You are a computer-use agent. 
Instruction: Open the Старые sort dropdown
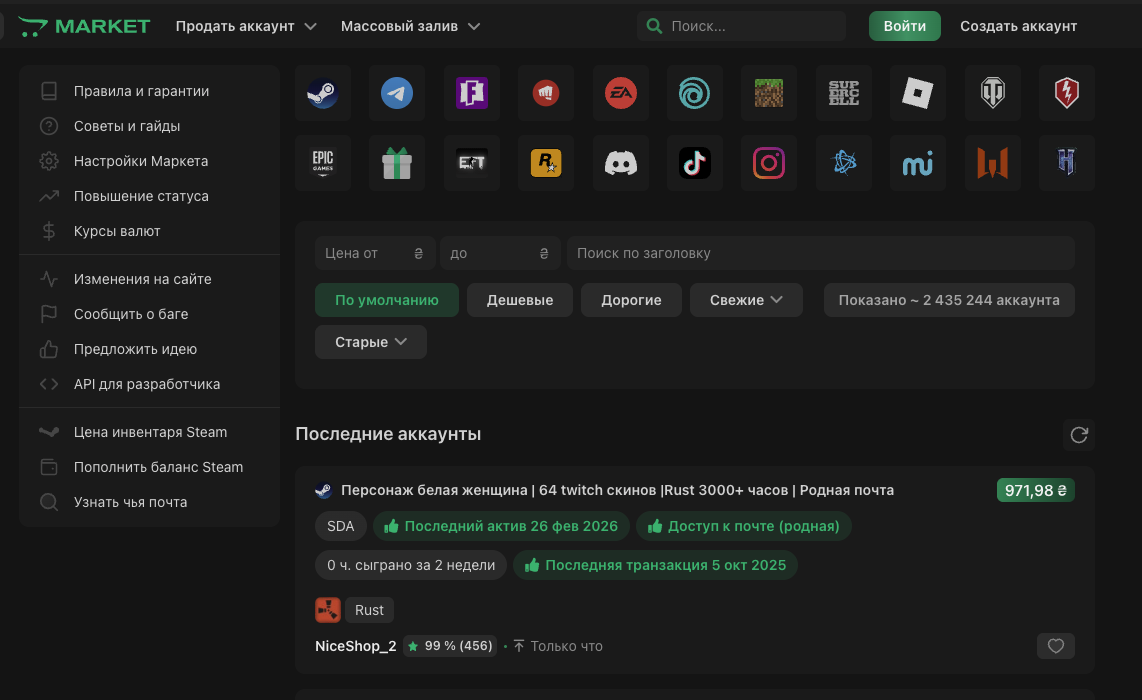click(x=371, y=342)
